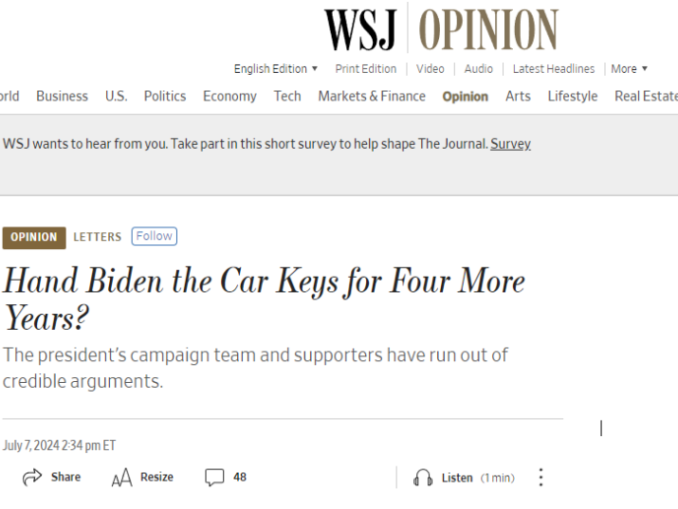
Task: Open the Survey link
Action: [510, 144]
